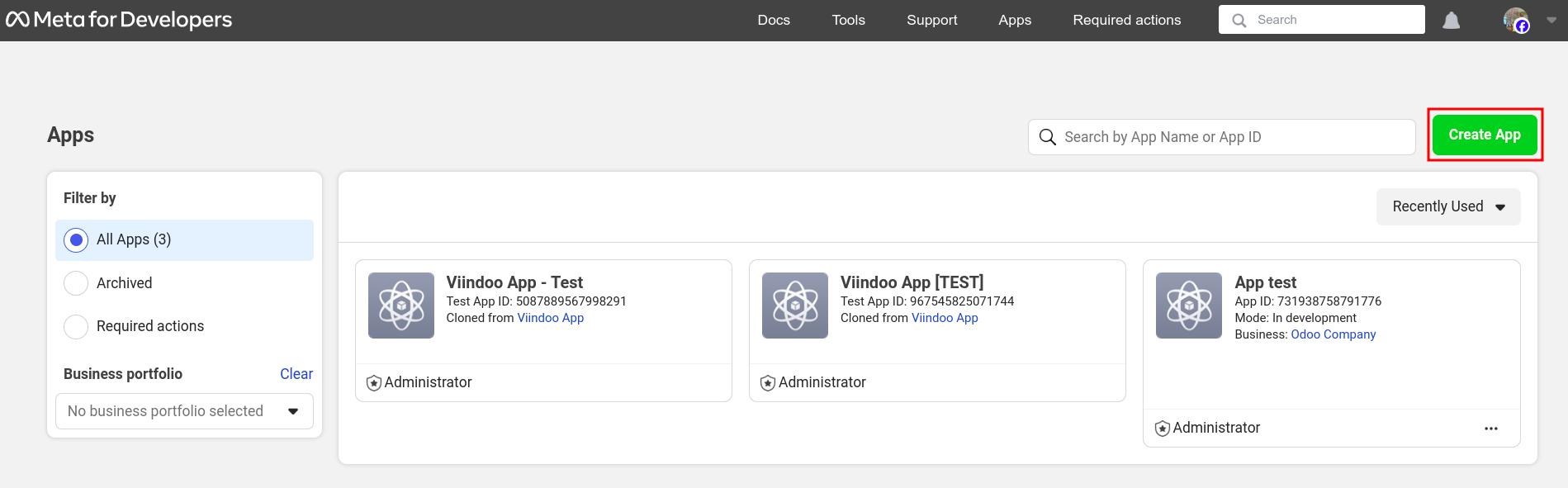Open the Viindoo App [TEST] app icon
The width and height of the screenshot is (1568, 488).
795,306
